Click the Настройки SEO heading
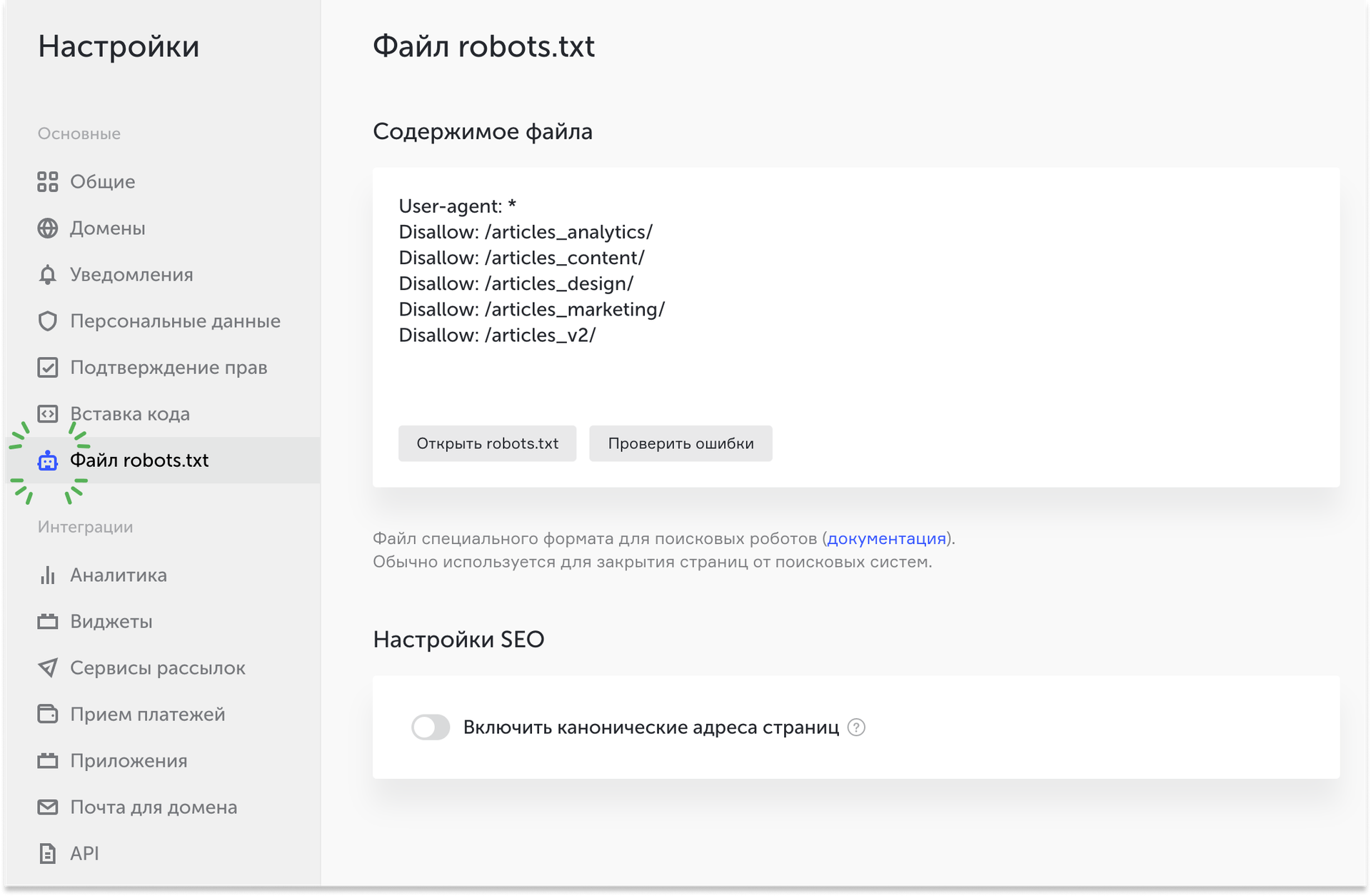 click(x=458, y=639)
